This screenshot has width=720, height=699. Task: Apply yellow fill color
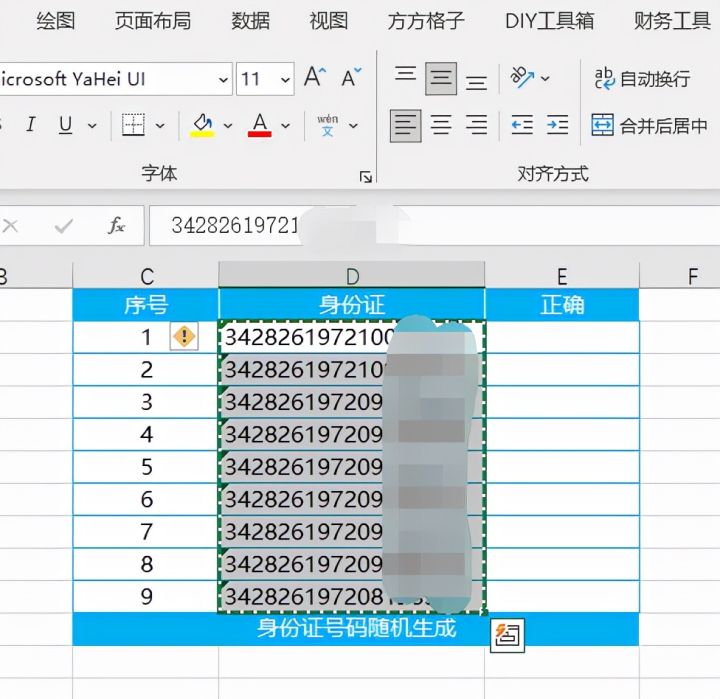tap(202, 125)
